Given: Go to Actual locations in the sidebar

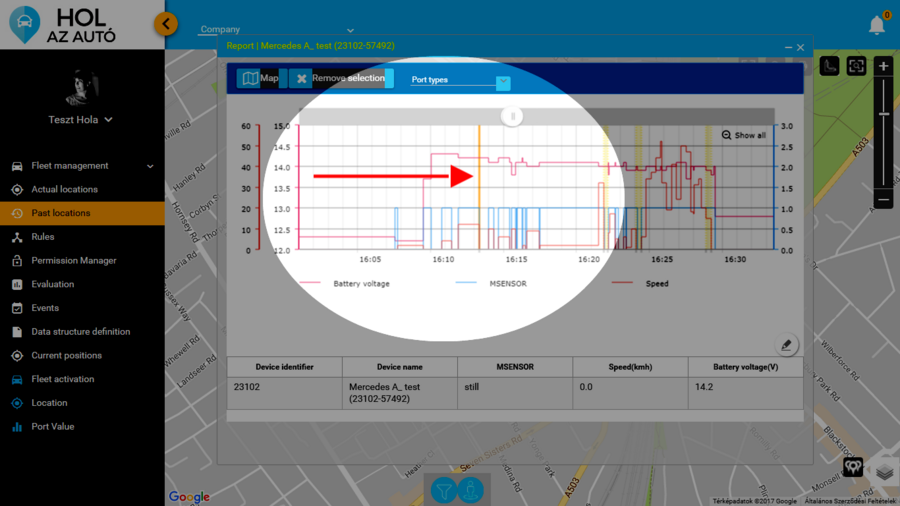Looking at the screenshot, I should click(64, 189).
